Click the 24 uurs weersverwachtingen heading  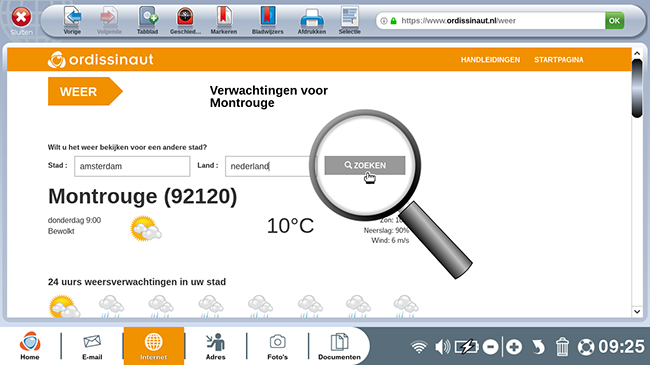pos(137,282)
